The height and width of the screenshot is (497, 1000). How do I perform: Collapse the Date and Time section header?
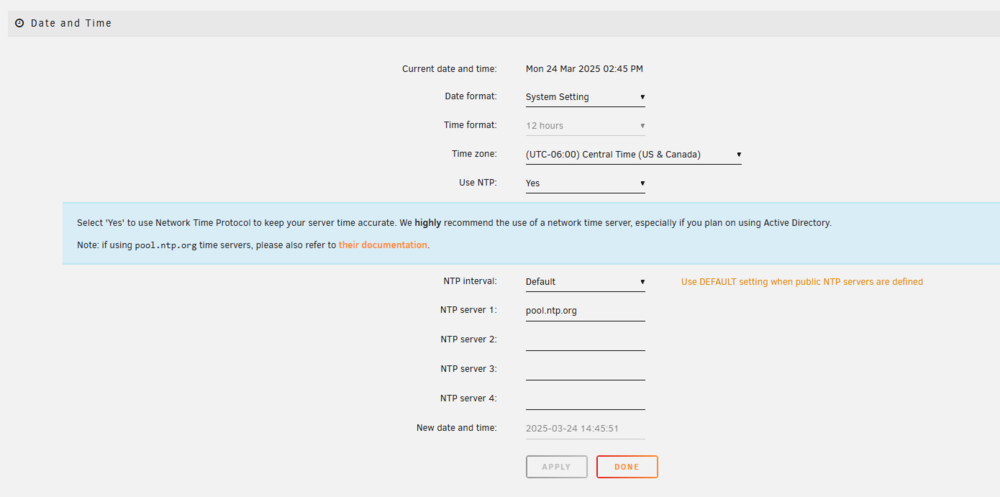pos(504,23)
